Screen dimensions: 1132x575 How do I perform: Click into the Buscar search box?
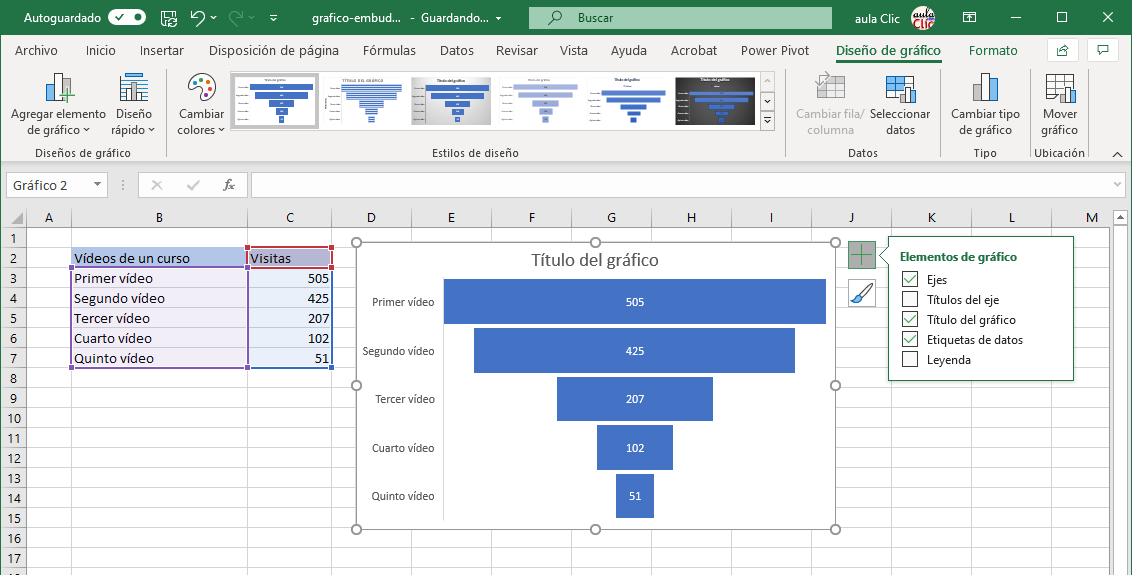[x=680, y=18]
